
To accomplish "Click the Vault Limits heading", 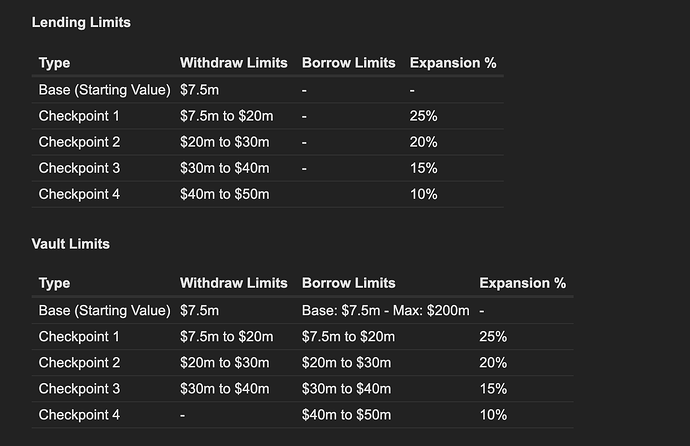I will point(70,244).
